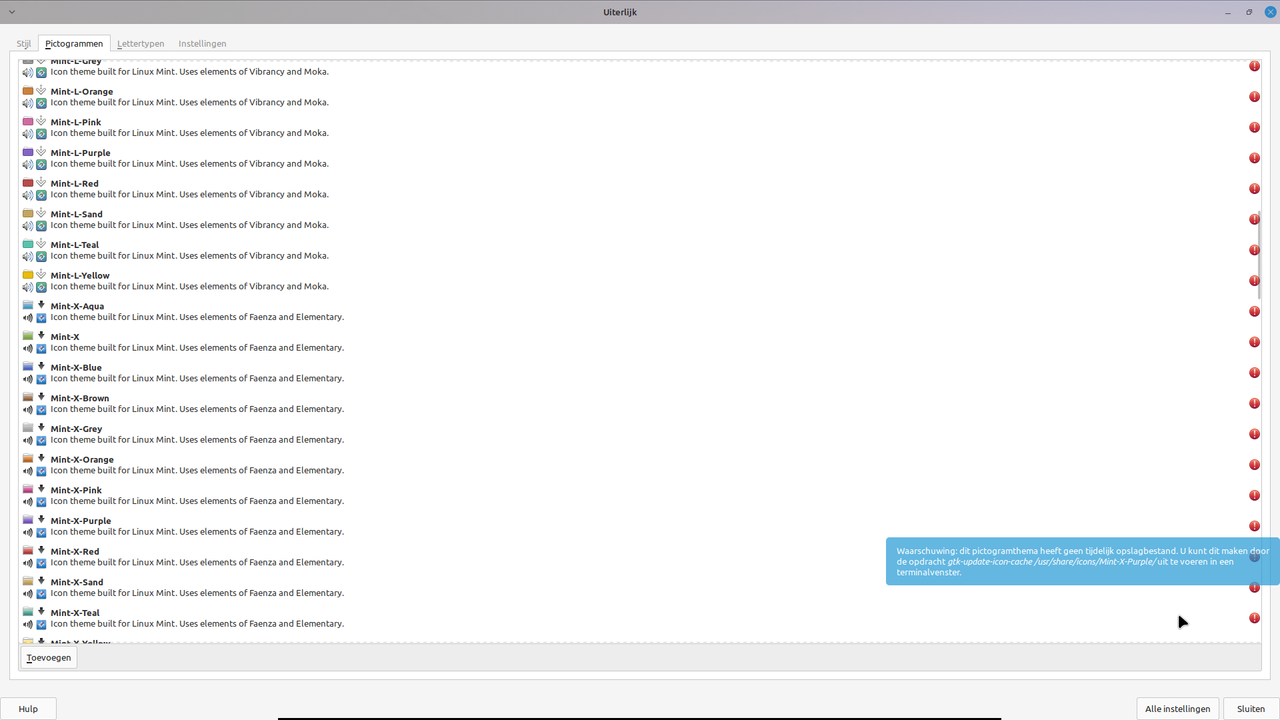Go to the Instellingen tab
This screenshot has width=1280, height=720.
pos(202,44)
